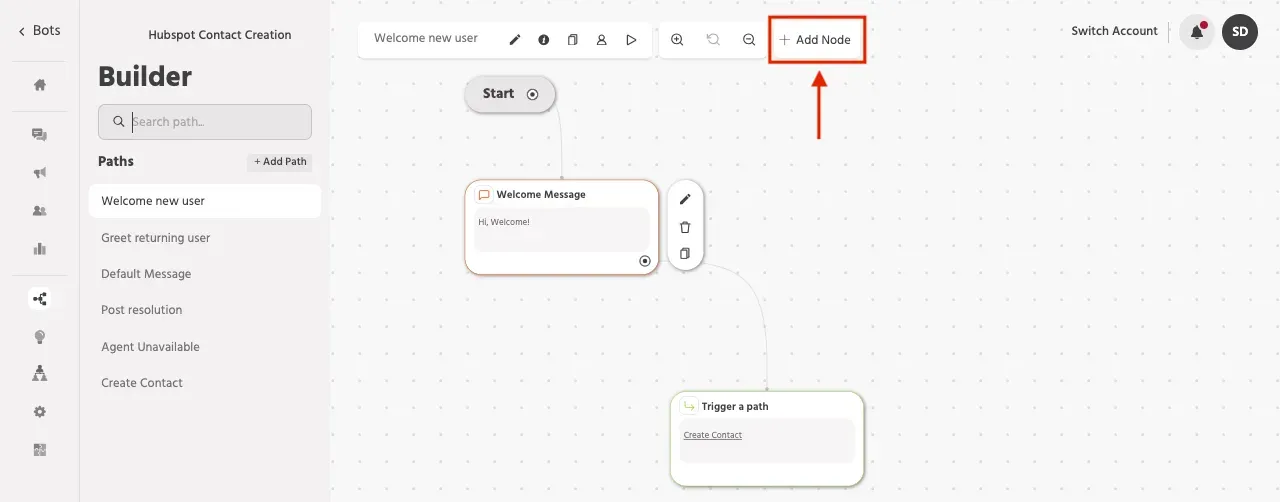Click the pencil edit icon in top toolbar
The width and height of the screenshot is (1280, 502).
[x=515, y=40]
